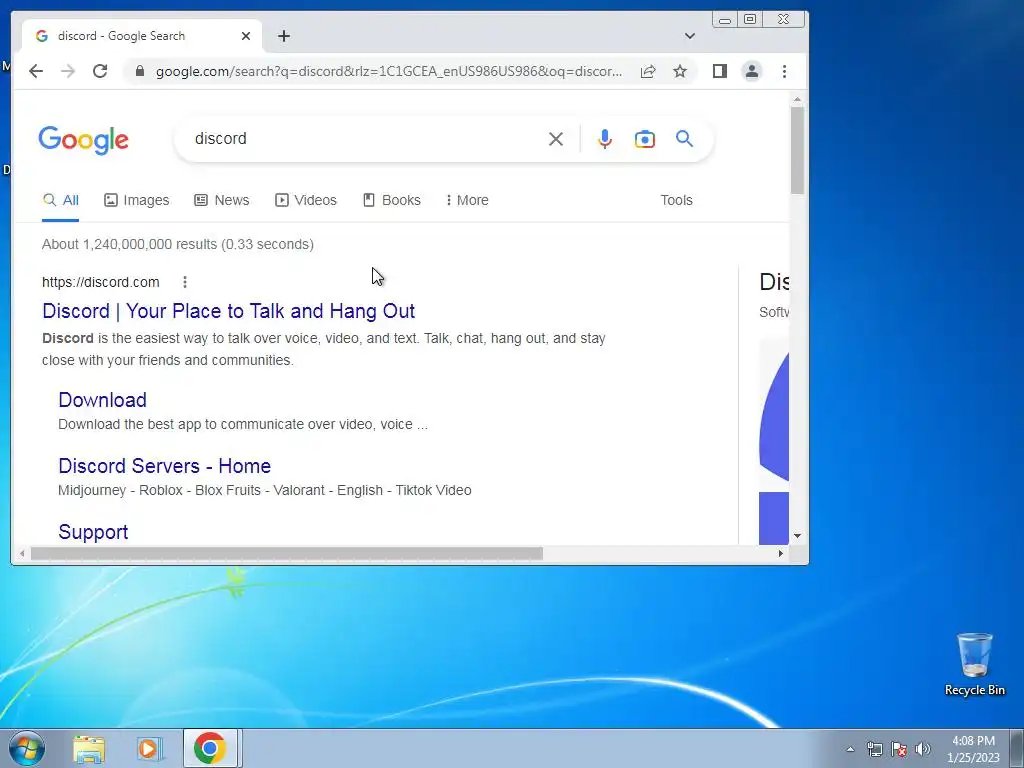Switch to the Books tab
This screenshot has height=768, width=1024.
pos(392,200)
